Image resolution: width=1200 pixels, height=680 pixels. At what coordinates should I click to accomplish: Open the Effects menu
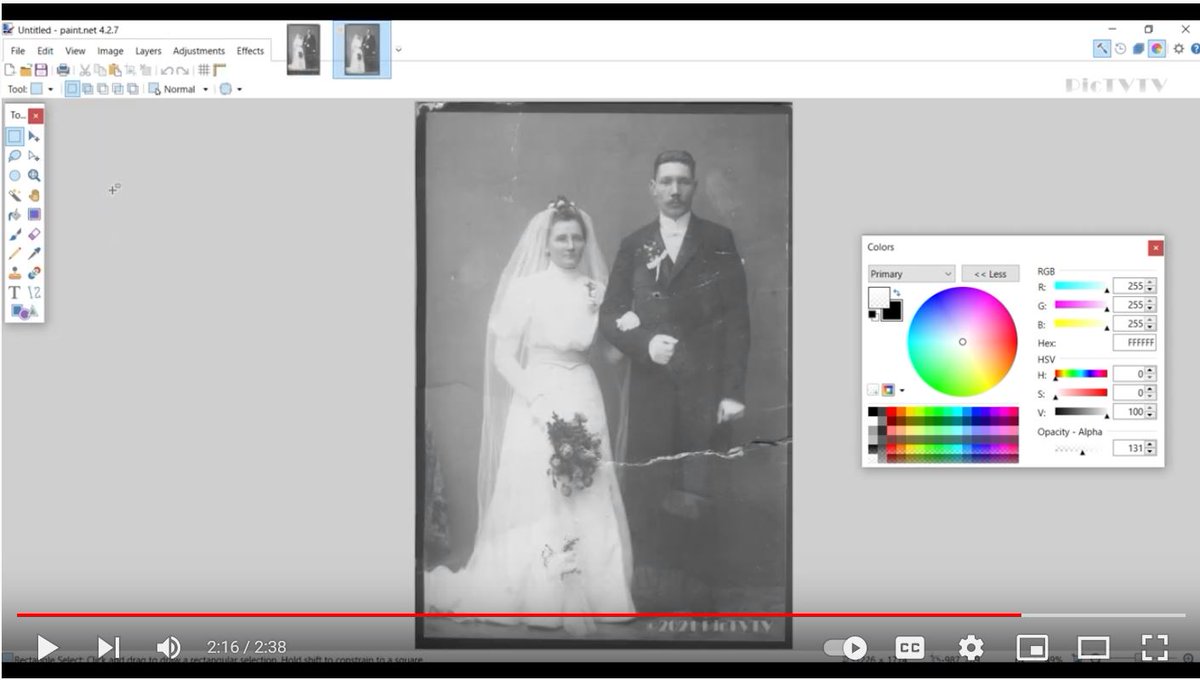[x=250, y=51]
